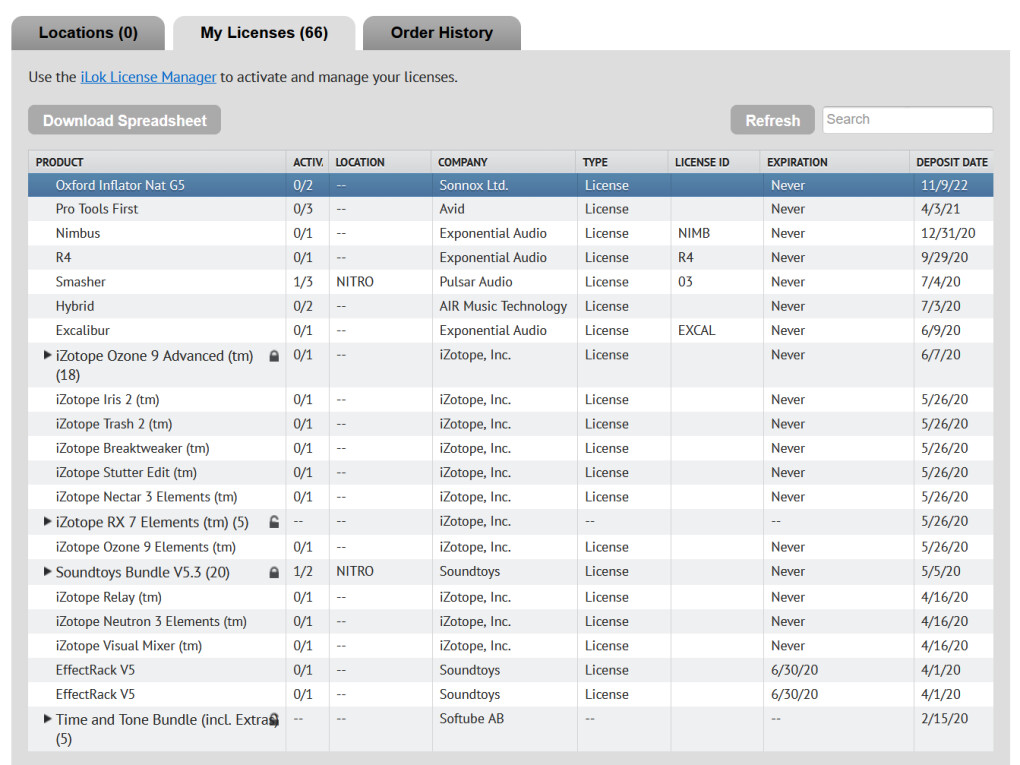Select the Excalibur license row
Image resolution: width=1020 pixels, height=765 pixels.
tap(511, 330)
